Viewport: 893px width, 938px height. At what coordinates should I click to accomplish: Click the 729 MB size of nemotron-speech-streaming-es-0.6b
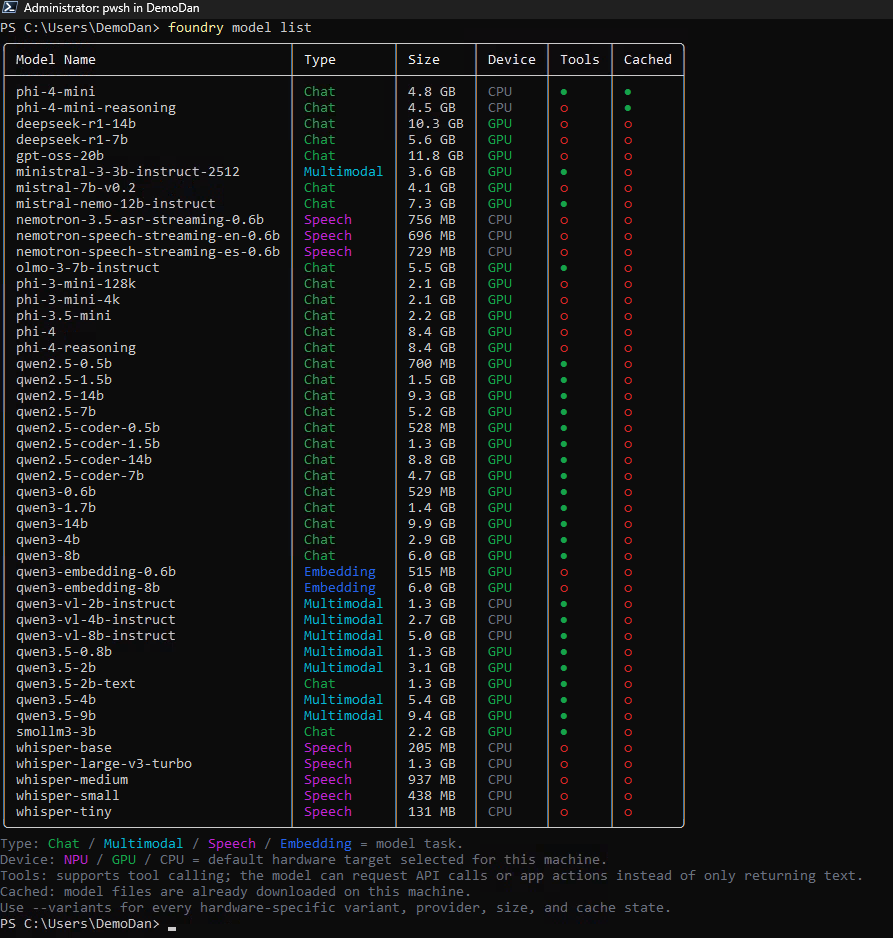[x=432, y=252]
